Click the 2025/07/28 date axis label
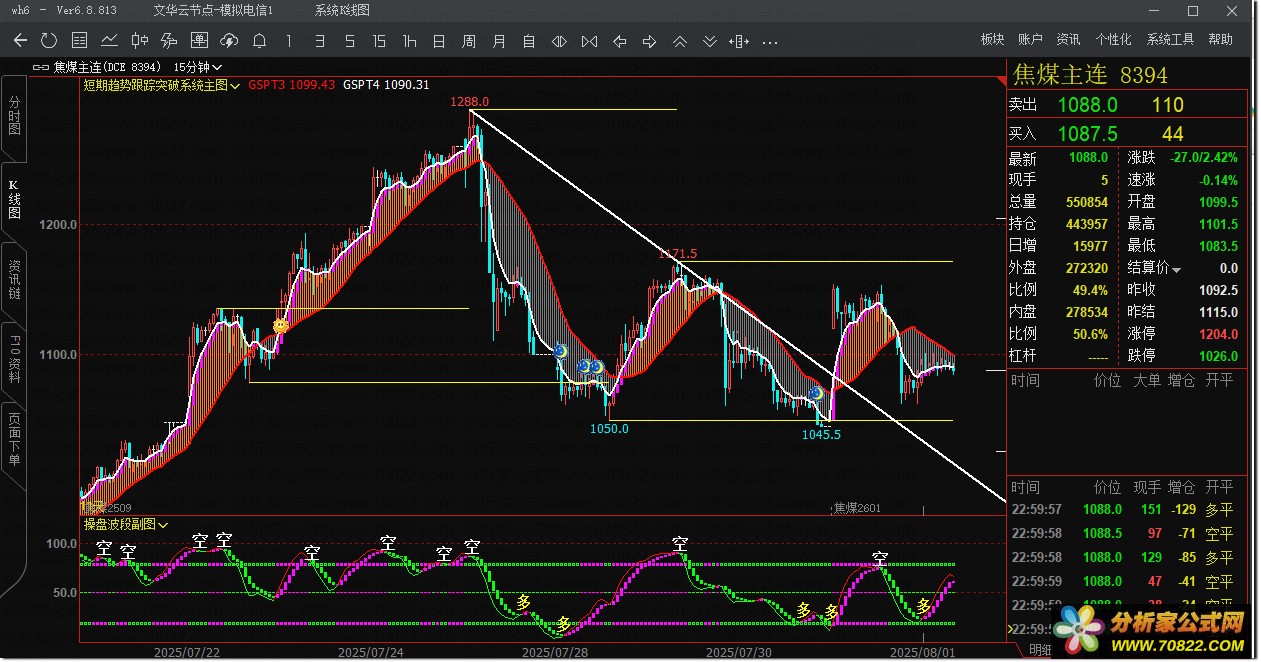Viewport: 1261px width, 662px height. 556,652
